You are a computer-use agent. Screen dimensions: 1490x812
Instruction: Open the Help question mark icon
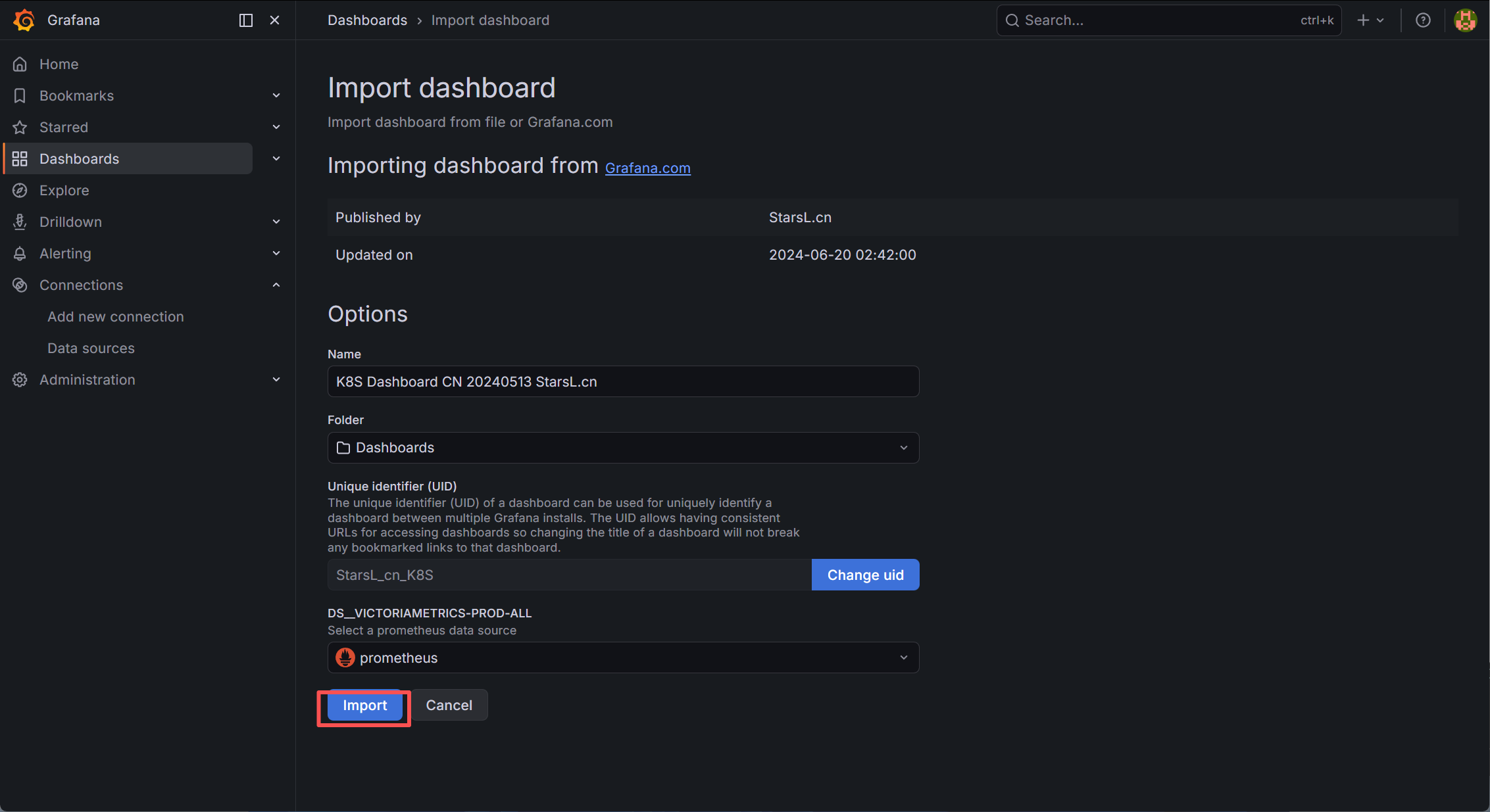click(x=1423, y=20)
